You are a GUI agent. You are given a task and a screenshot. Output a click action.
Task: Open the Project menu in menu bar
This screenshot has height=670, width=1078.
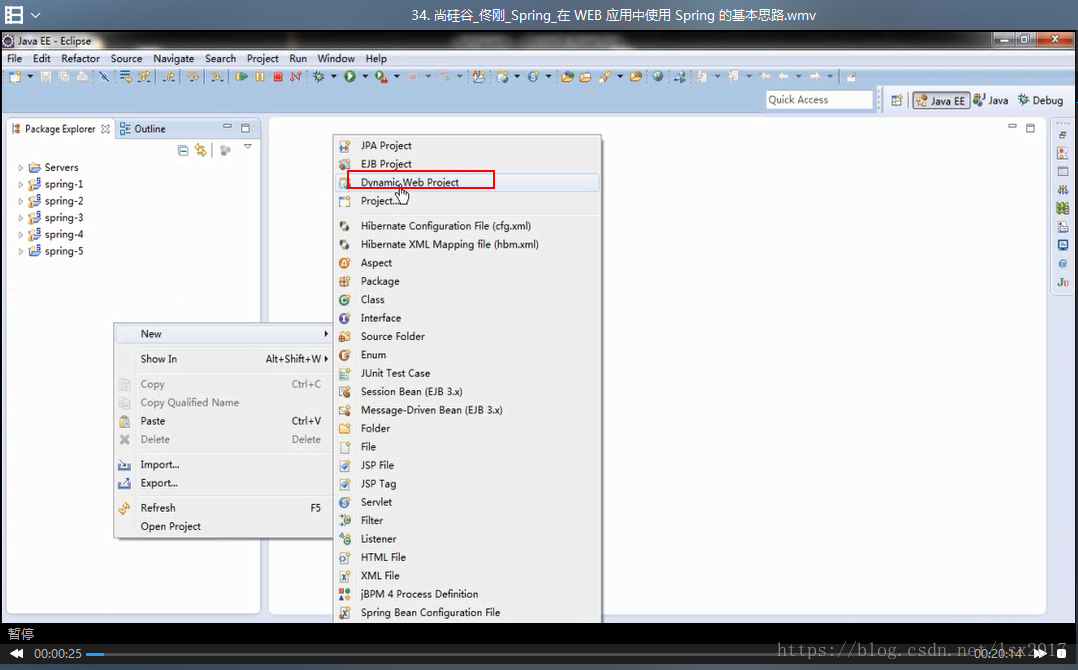click(263, 58)
